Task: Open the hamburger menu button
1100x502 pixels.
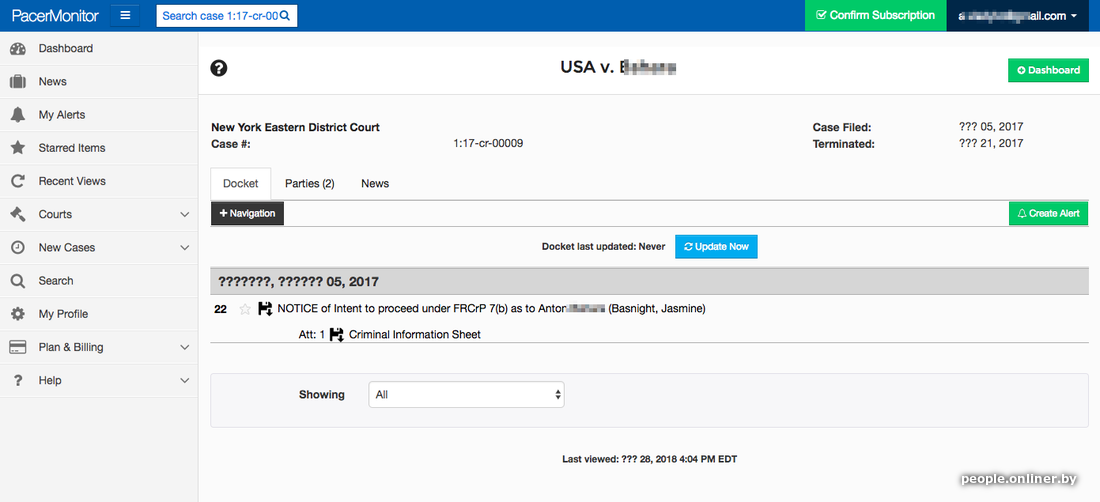Action: (125, 15)
